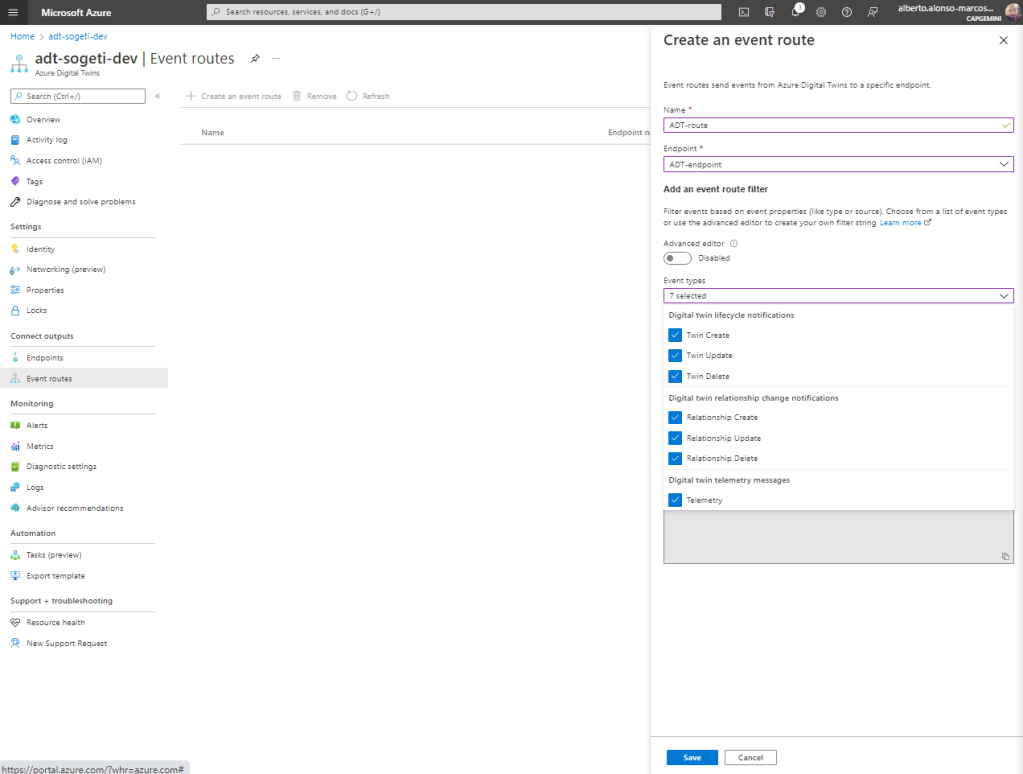Viewport: 1023px width, 774px height.
Task: Select Metrics under Monitoring
Action: click(x=40, y=446)
